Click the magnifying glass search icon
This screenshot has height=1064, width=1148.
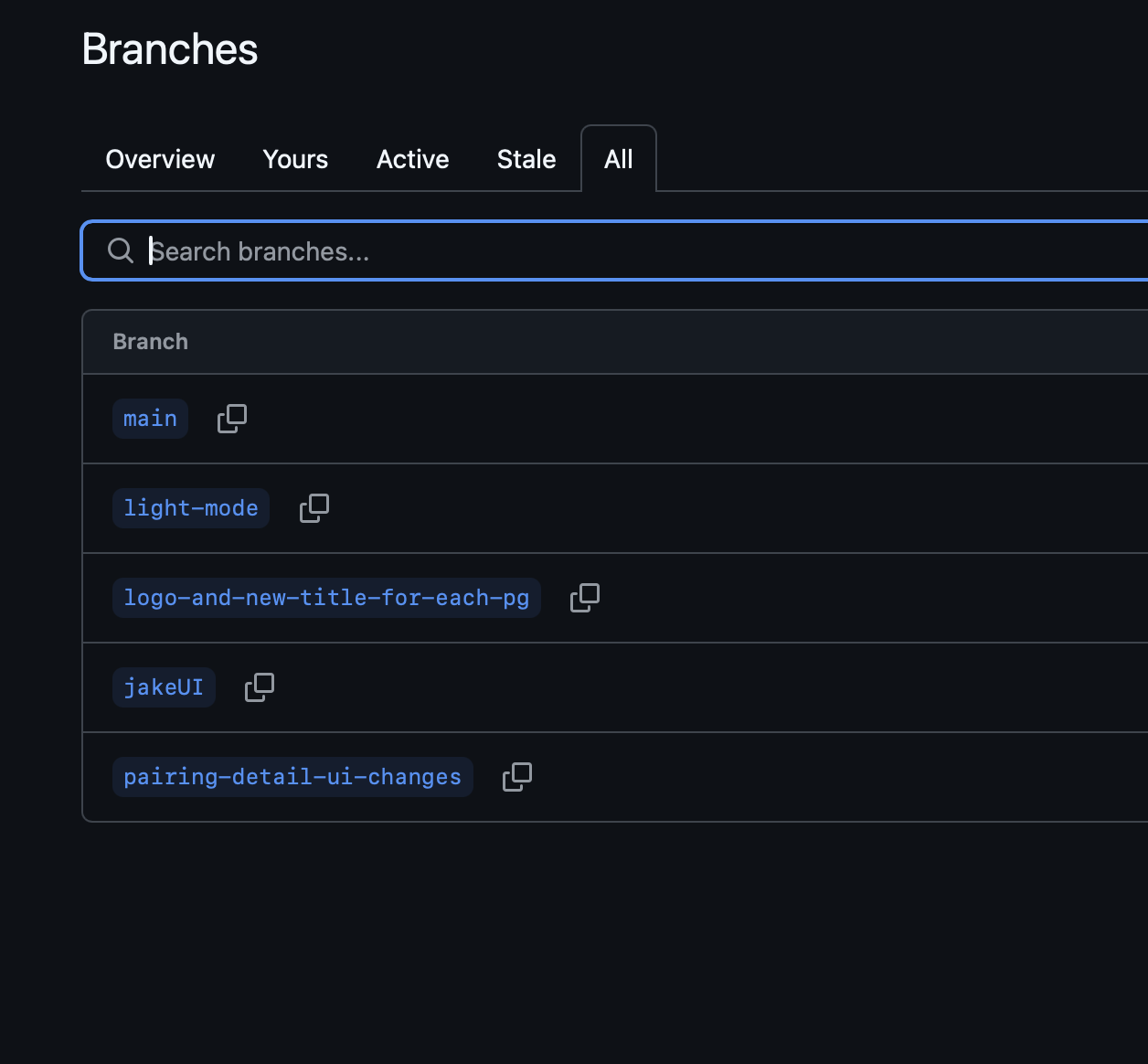(121, 250)
